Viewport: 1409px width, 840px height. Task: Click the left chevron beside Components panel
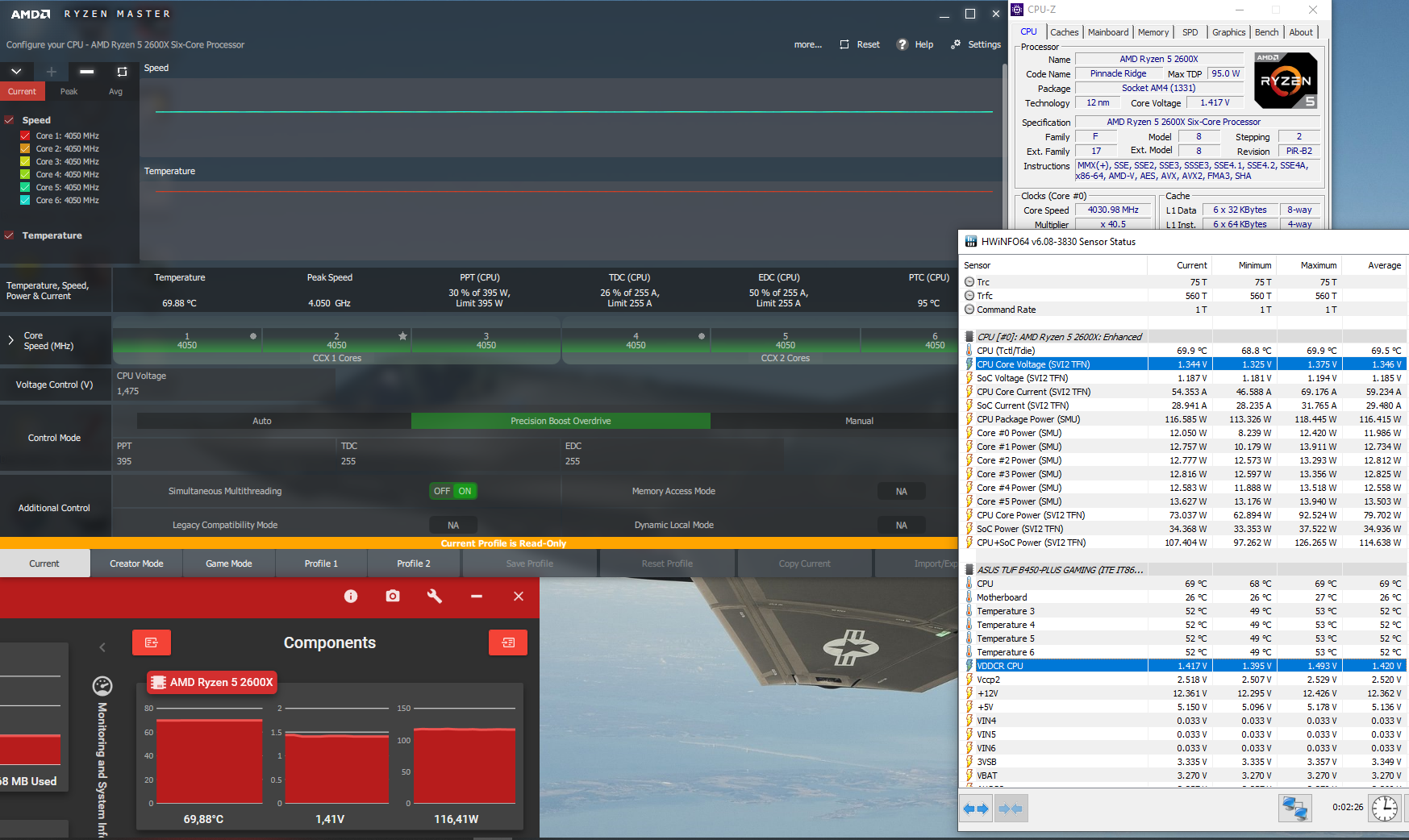(102, 647)
